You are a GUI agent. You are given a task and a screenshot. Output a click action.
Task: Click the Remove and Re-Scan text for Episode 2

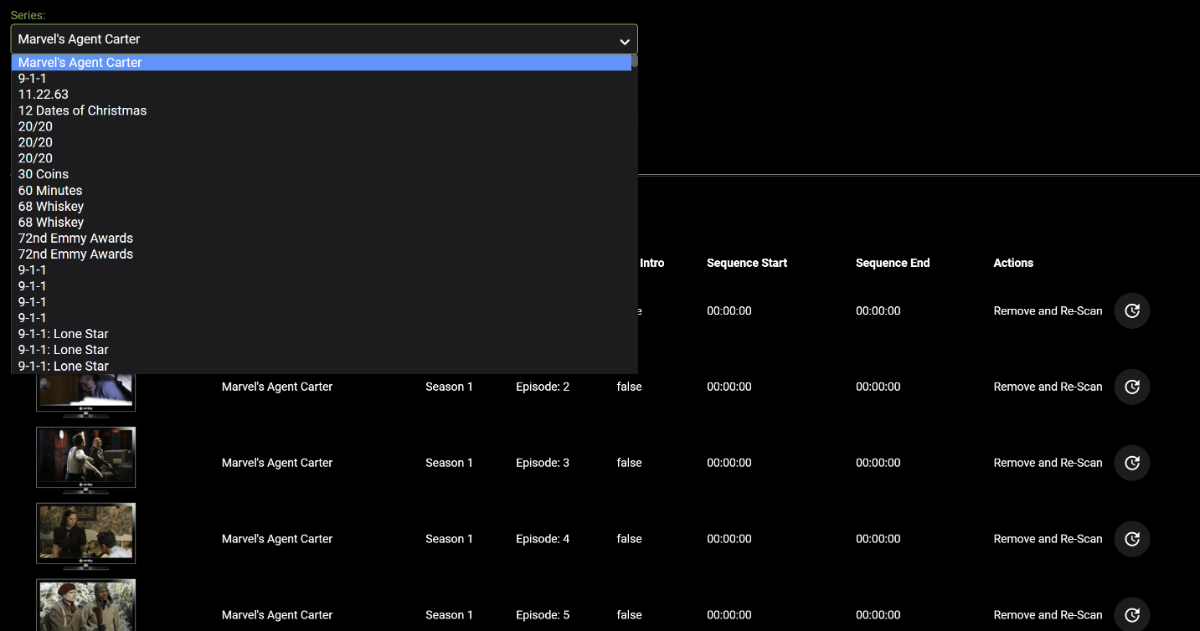1047,387
